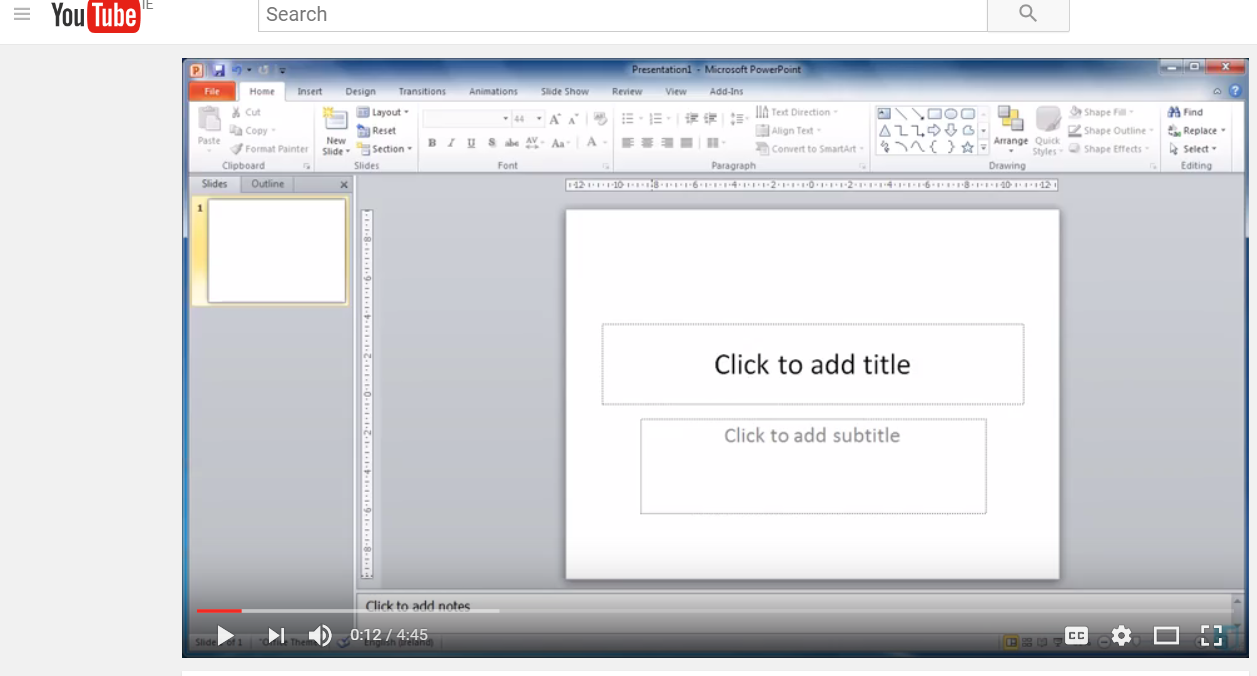
Task: Click the Cut scissors command
Action: (246, 113)
